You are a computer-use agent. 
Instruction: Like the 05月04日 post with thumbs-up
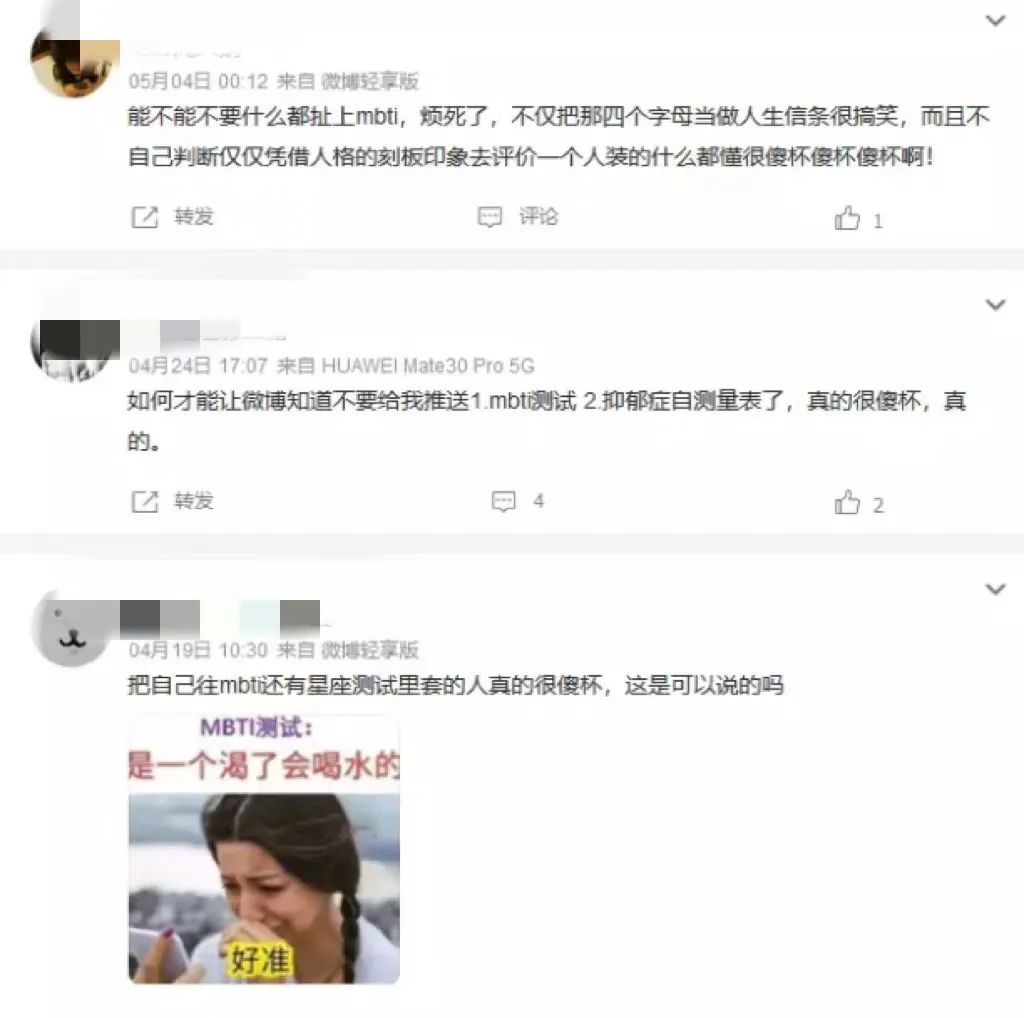tap(847, 218)
